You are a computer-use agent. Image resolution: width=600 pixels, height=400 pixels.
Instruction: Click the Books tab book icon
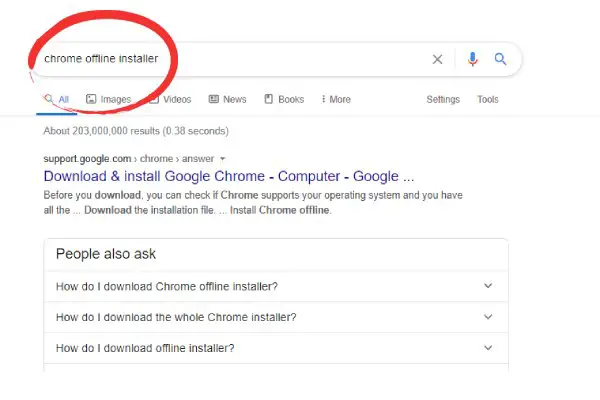click(x=269, y=99)
